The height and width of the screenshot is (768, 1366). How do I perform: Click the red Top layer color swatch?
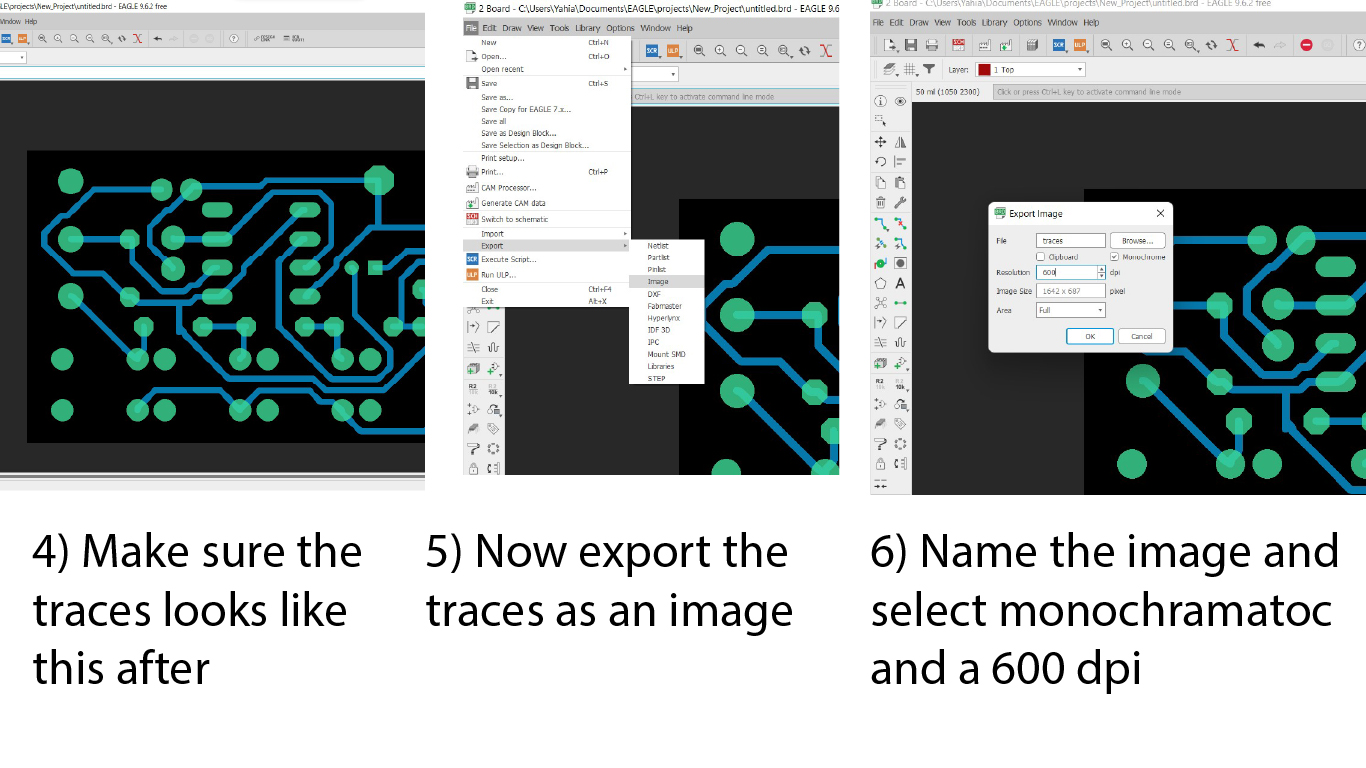pos(984,70)
